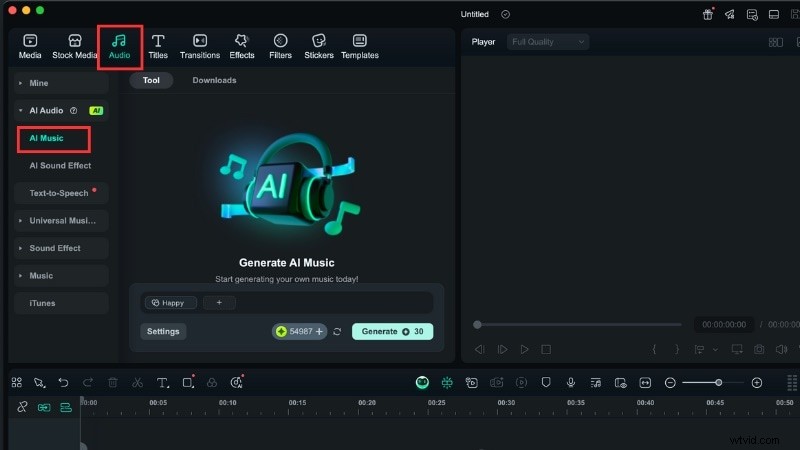The image size is (800, 450).
Task: Add credits via 54987 plus button
Action: 319,332
